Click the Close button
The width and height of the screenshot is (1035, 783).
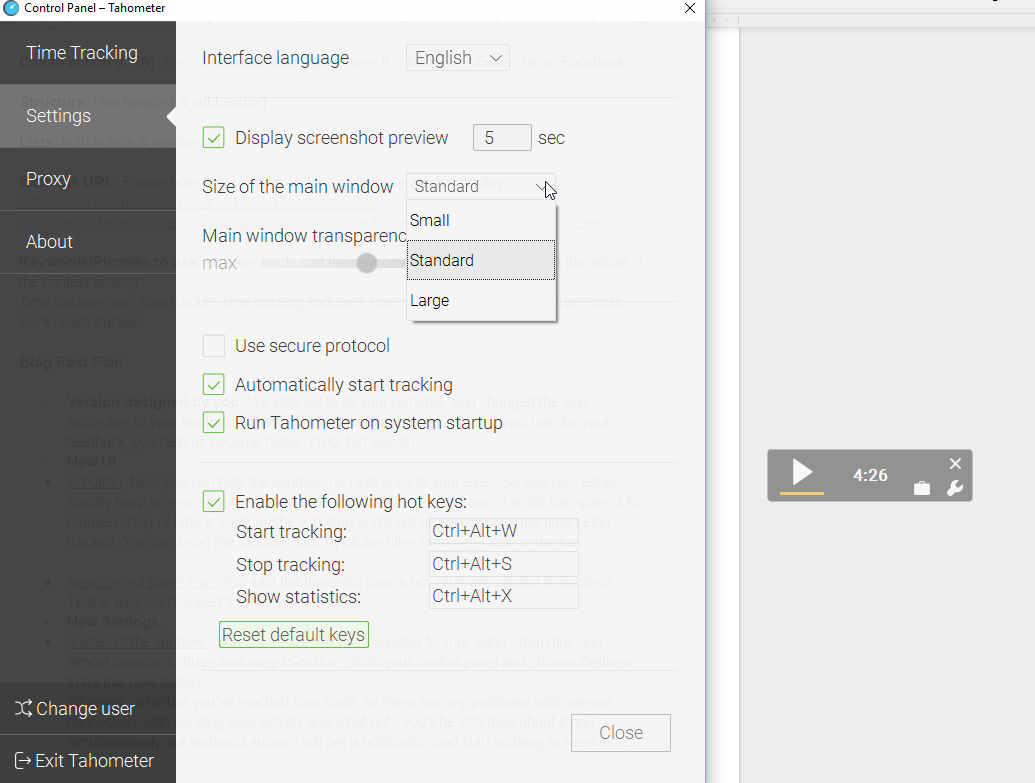coord(620,733)
